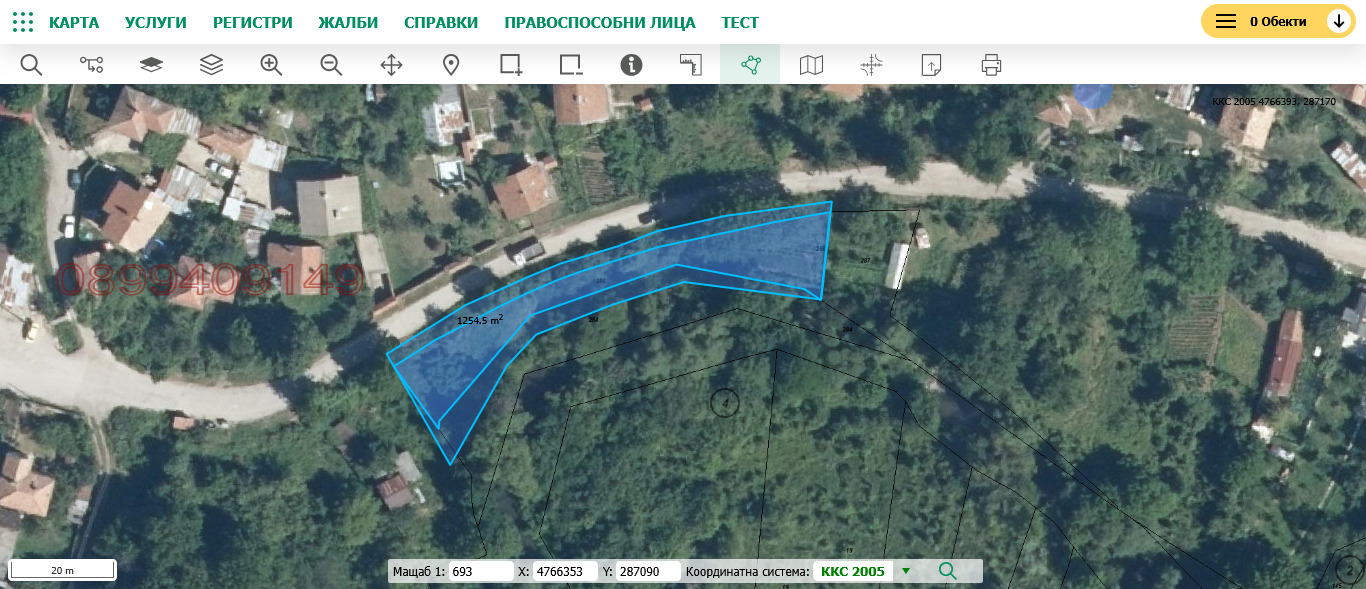Select the route/connection nodes tool

(x=91, y=65)
